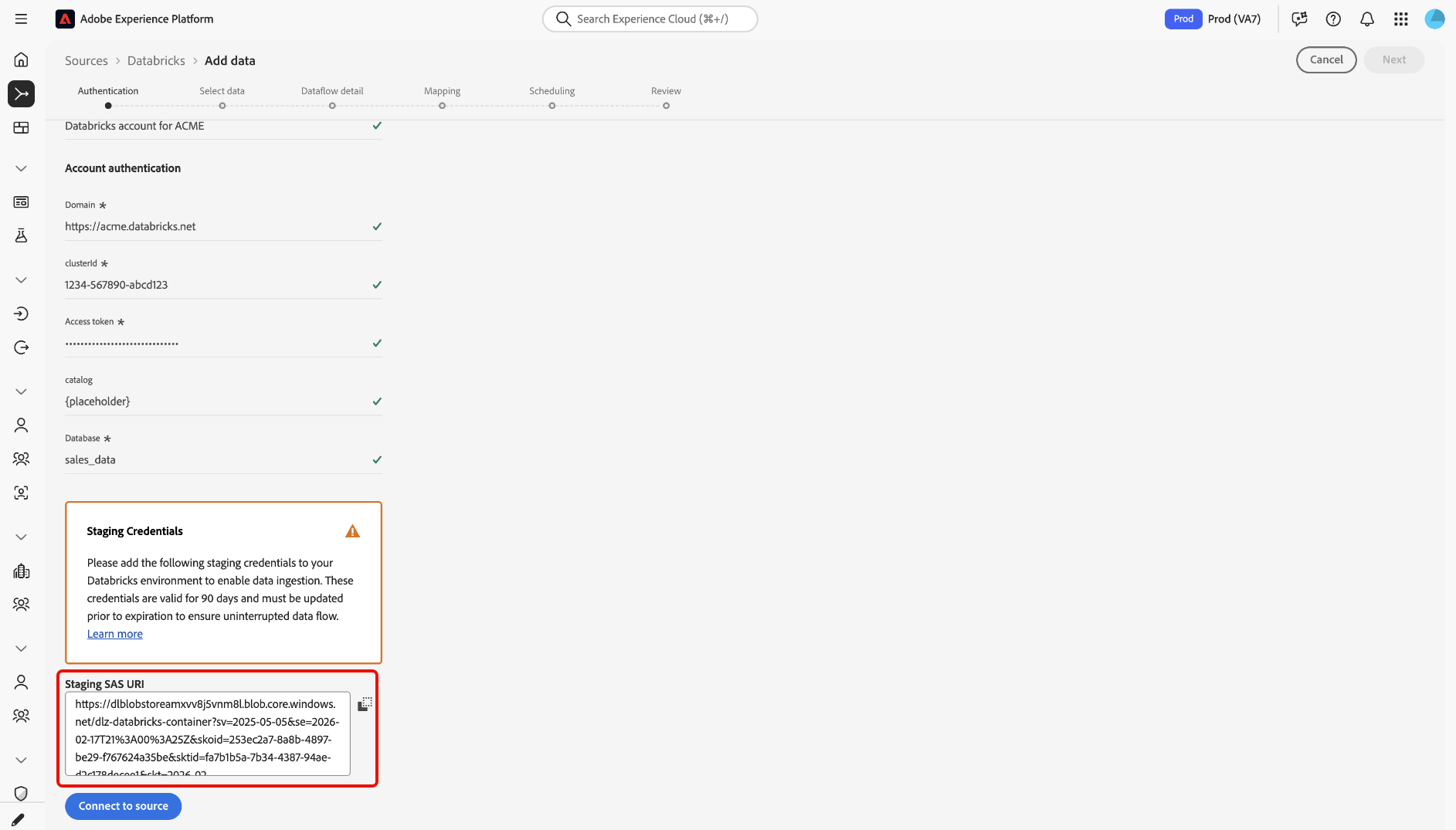Screen dimensions: 1456x830
Task: Focus the Search Experience Cloud field
Action: coord(650,19)
